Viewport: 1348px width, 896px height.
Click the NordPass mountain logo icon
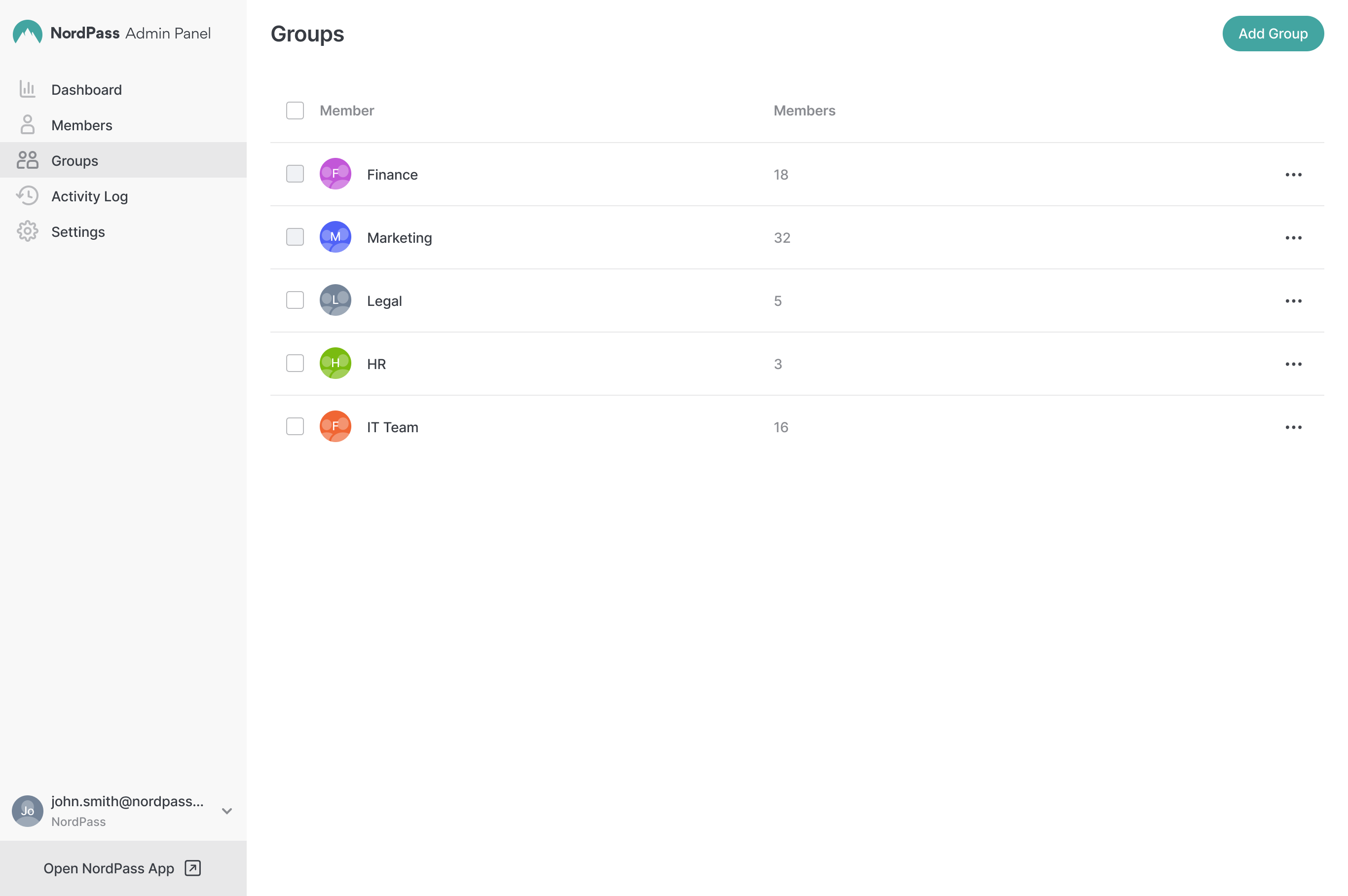[x=28, y=33]
